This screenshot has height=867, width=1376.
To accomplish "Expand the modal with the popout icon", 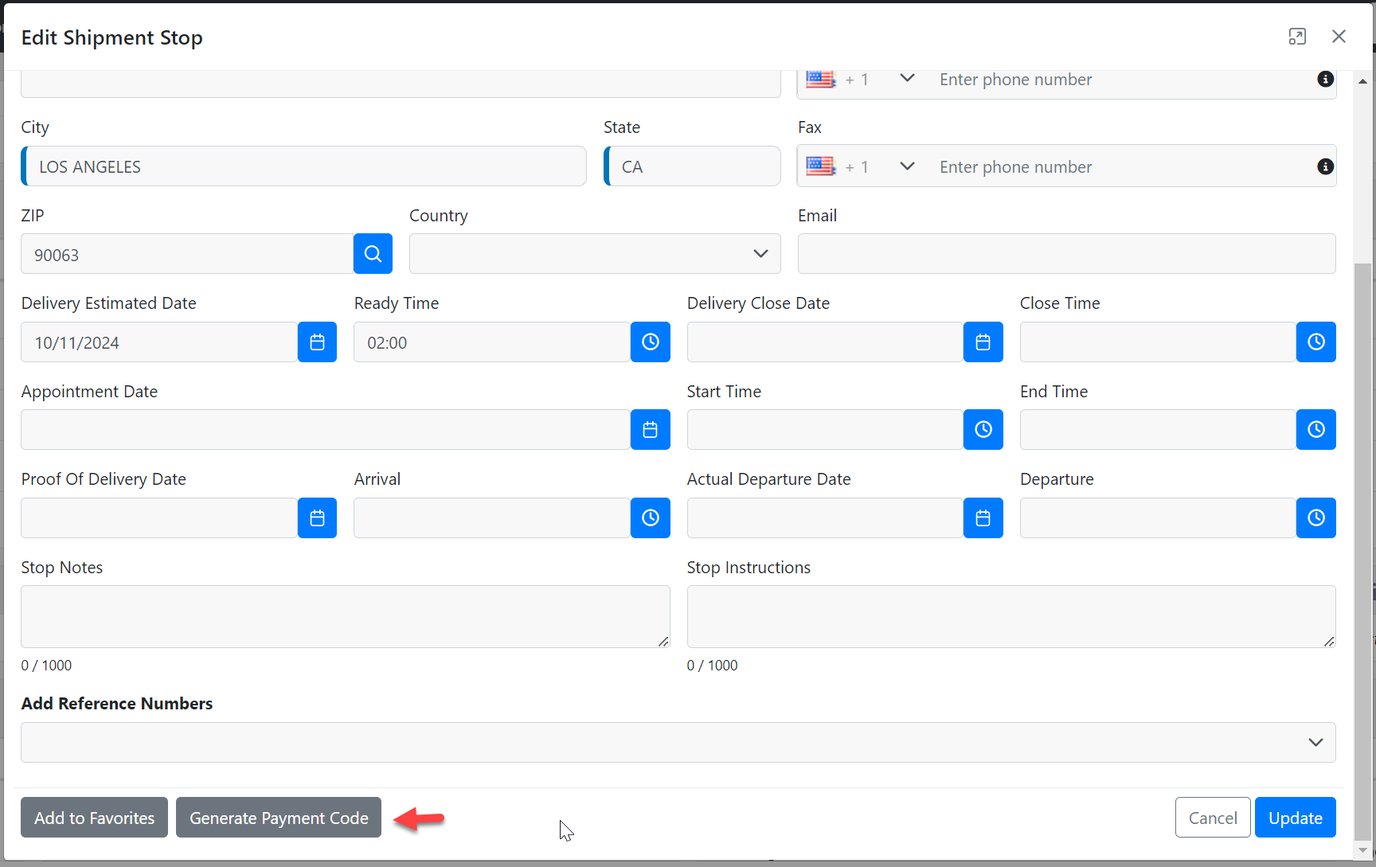I will pos(1297,37).
